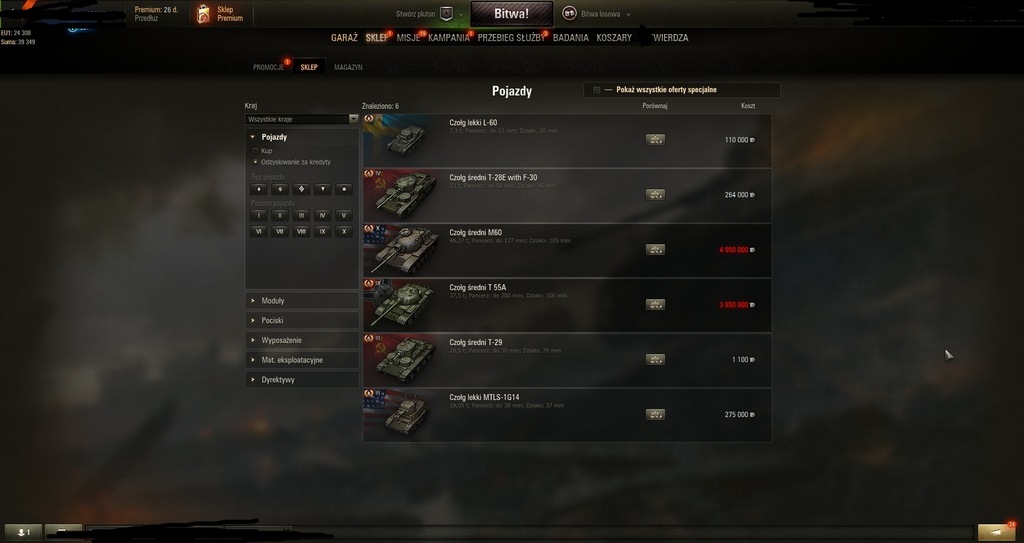Viewport: 1024px width, 543px height.
Task: Start battle with the Bitwa! button
Action: pyautogui.click(x=511, y=14)
